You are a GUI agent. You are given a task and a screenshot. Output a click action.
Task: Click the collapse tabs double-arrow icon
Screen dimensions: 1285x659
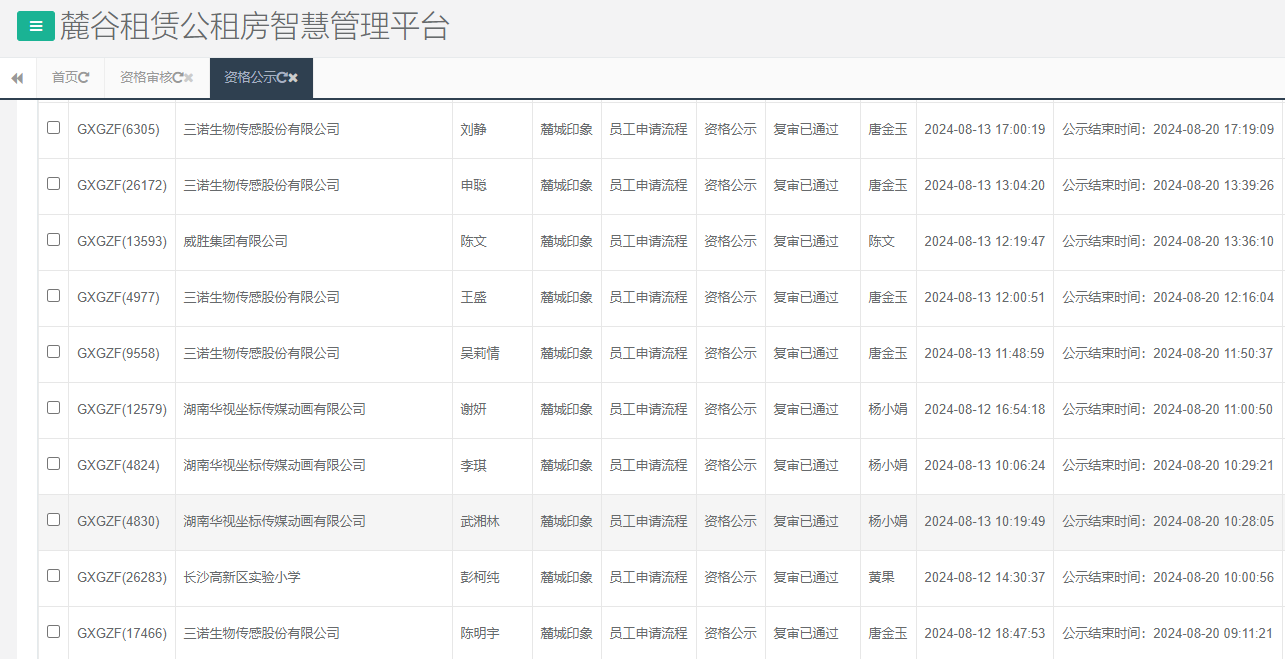pyautogui.click(x=16, y=77)
